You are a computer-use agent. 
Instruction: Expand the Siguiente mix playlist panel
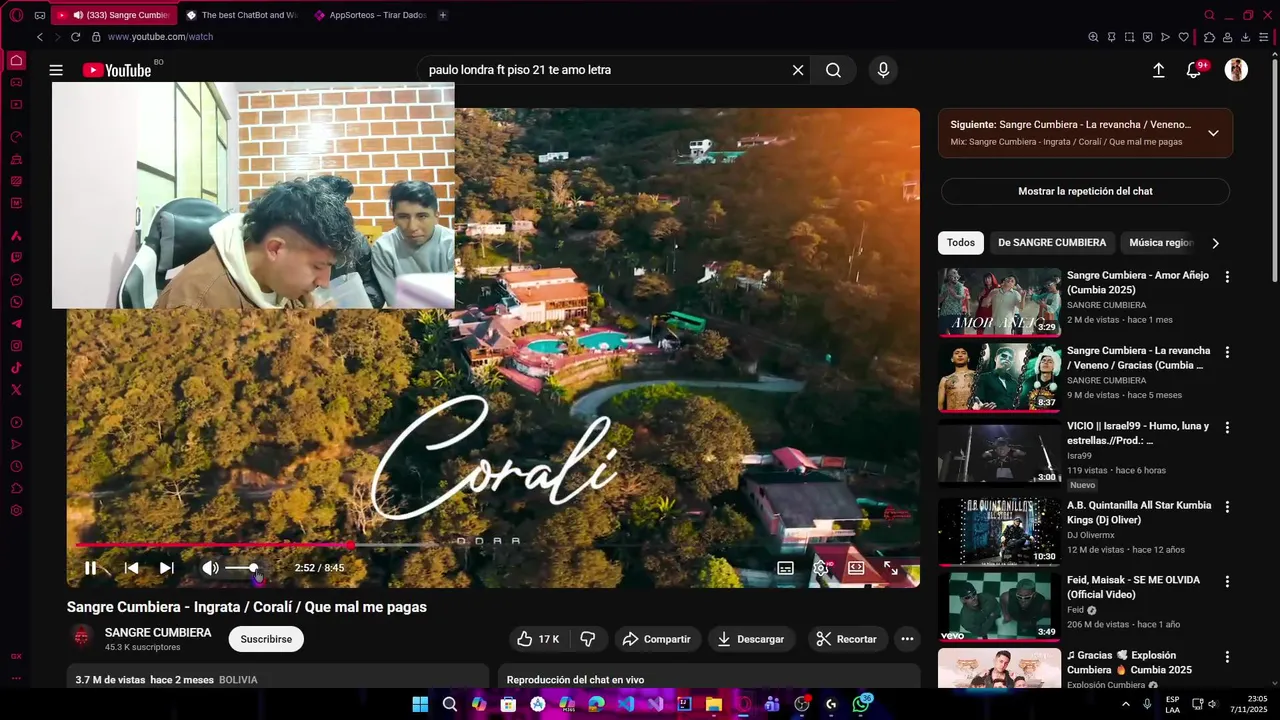point(1213,133)
